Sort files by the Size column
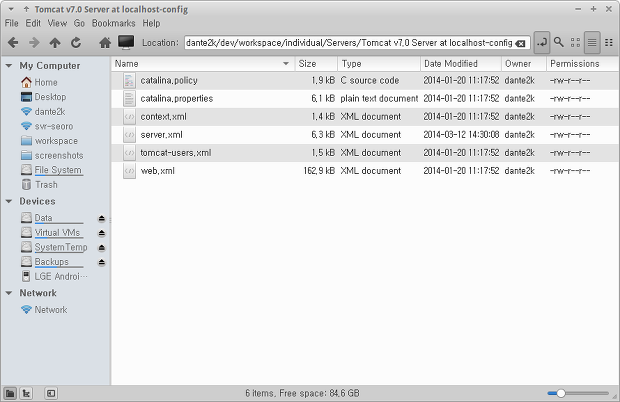The image size is (620, 402). click(316, 64)
